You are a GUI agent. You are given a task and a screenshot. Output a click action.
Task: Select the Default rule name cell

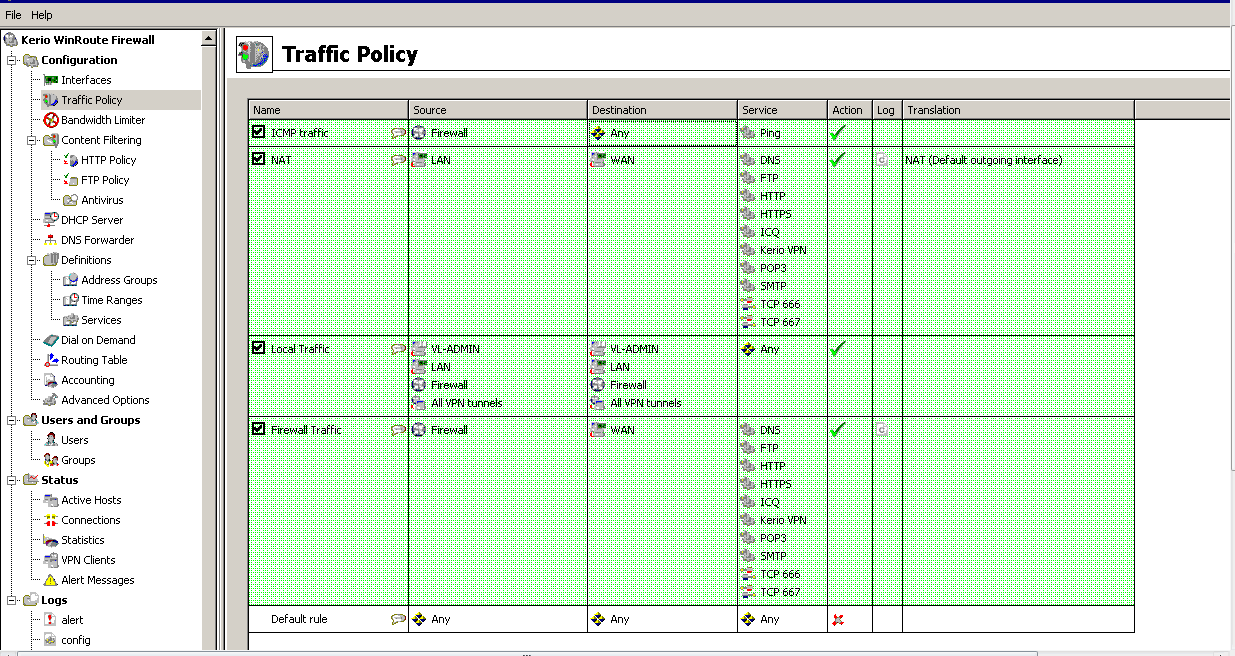tap(328, 619)
